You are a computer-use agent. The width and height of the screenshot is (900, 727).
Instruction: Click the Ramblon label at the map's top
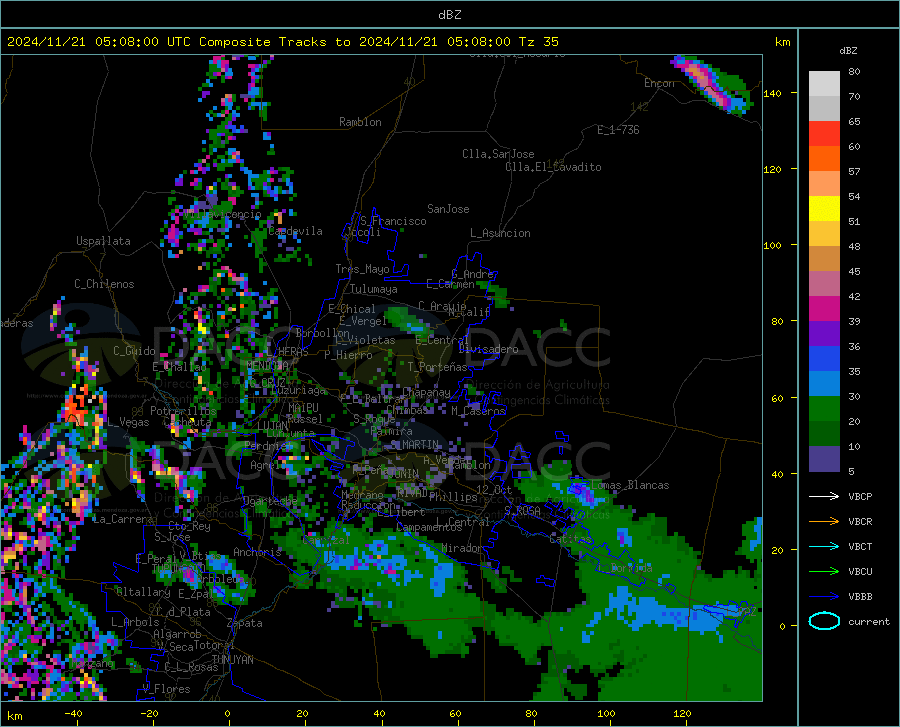point(360,122)
